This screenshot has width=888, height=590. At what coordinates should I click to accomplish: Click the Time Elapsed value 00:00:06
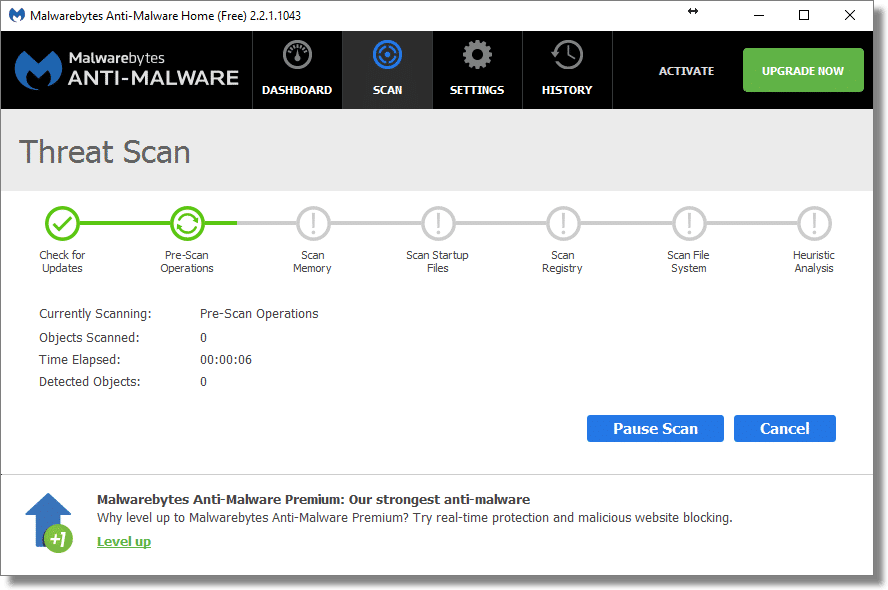225,360
